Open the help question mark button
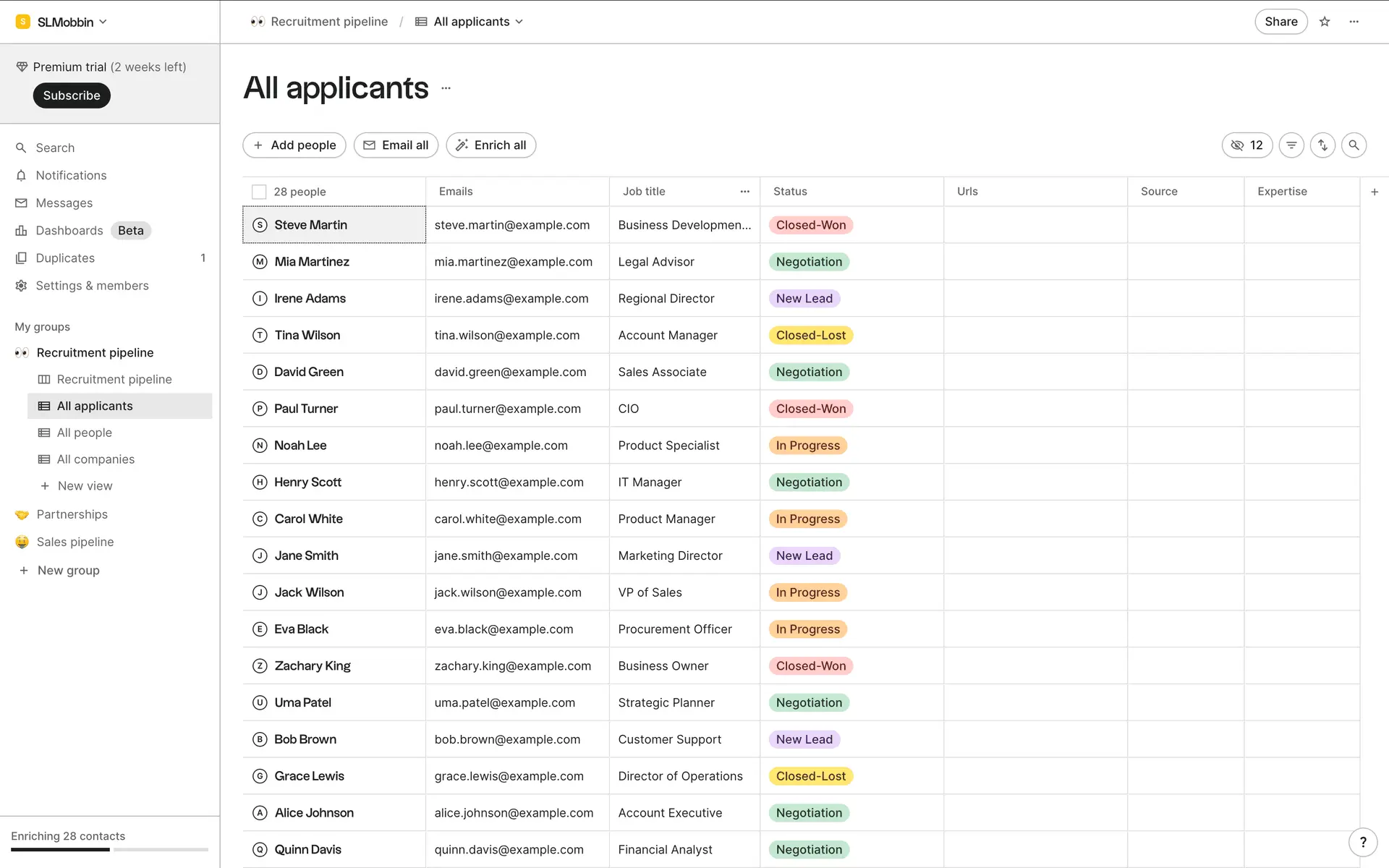The image size is (1389, 868). point(1363,842)
